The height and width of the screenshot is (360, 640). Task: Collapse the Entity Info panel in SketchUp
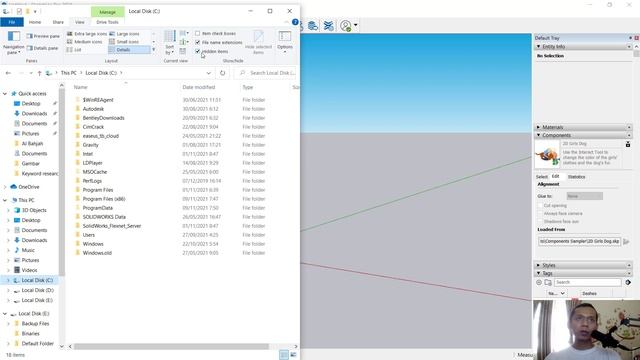coord(538,47)
